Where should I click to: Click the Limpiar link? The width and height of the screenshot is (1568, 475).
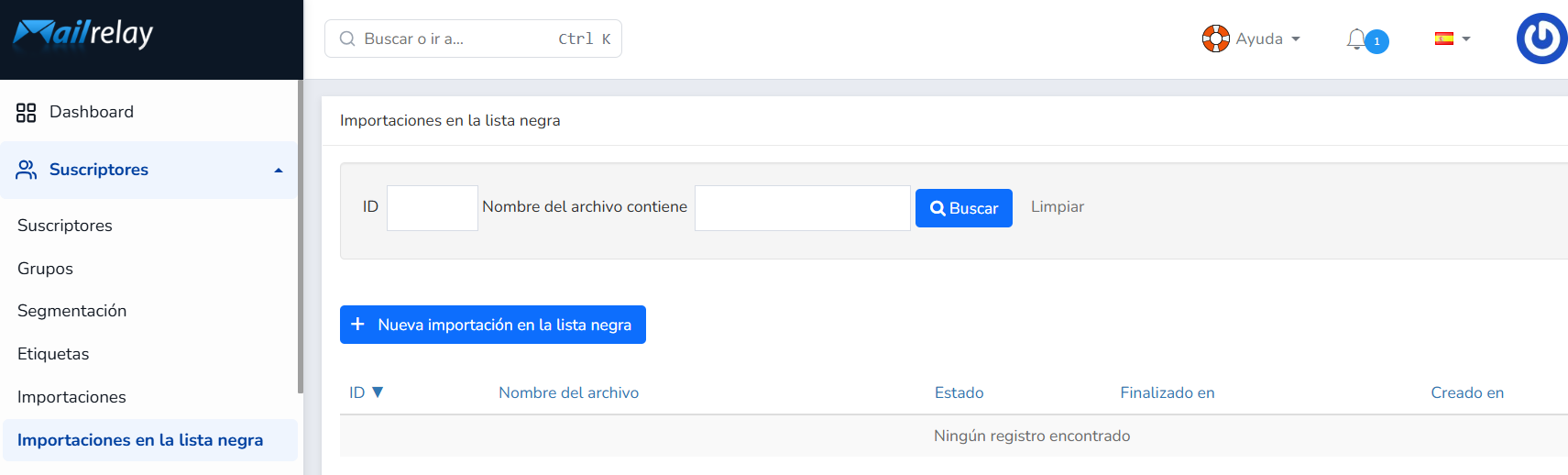point(1058,207)
